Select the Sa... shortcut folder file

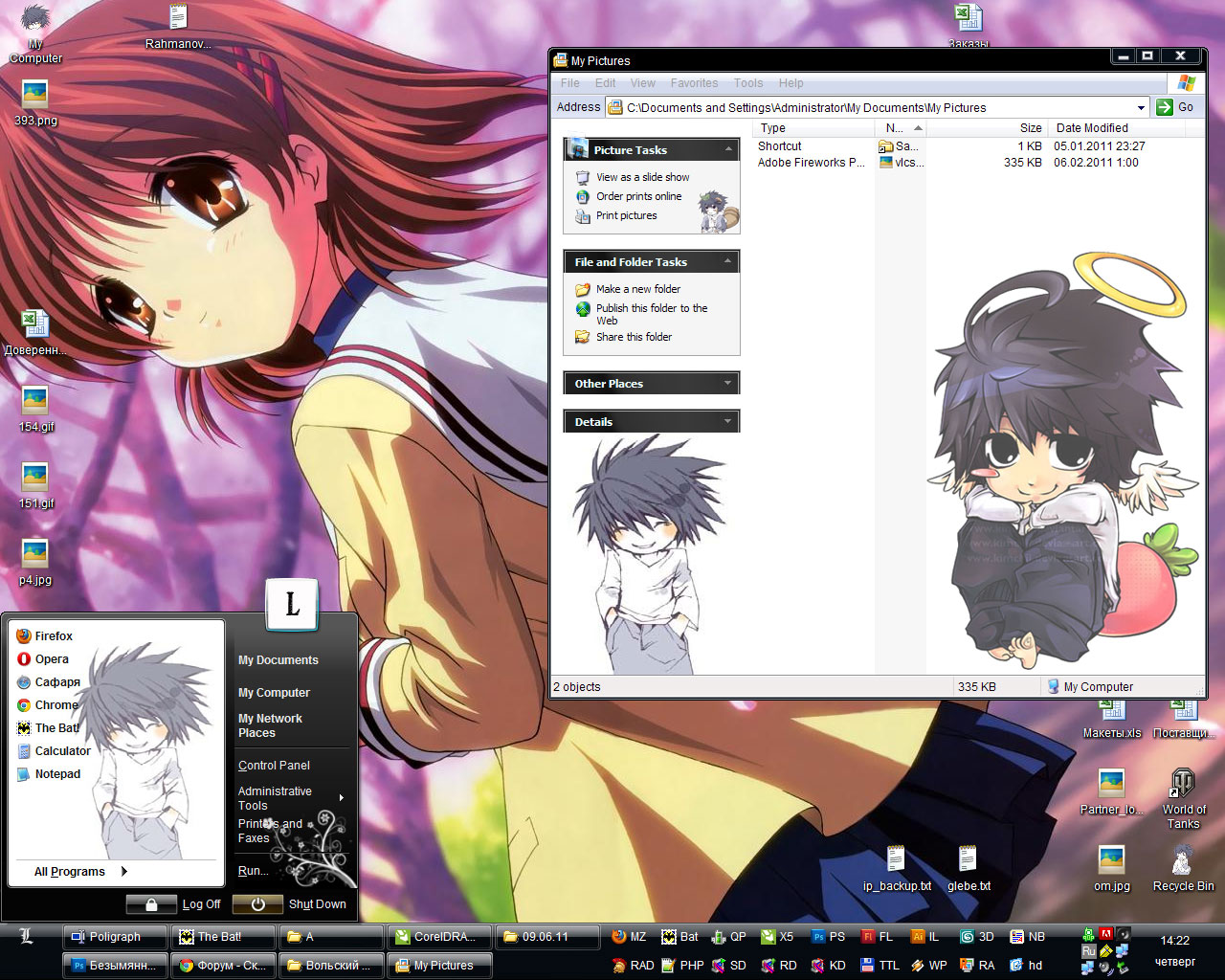pos(899,146)
